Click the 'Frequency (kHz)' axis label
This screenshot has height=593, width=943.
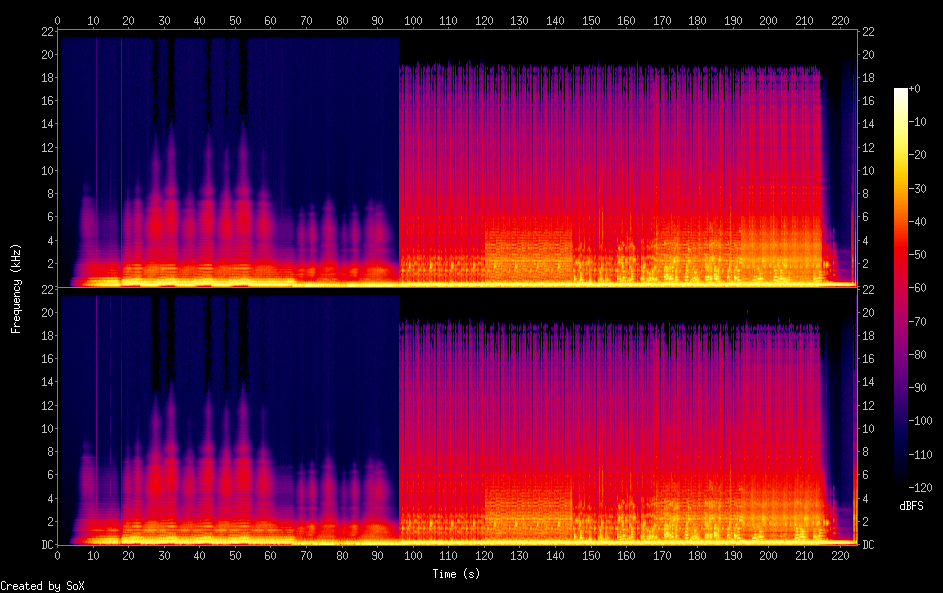pos(16,288)
